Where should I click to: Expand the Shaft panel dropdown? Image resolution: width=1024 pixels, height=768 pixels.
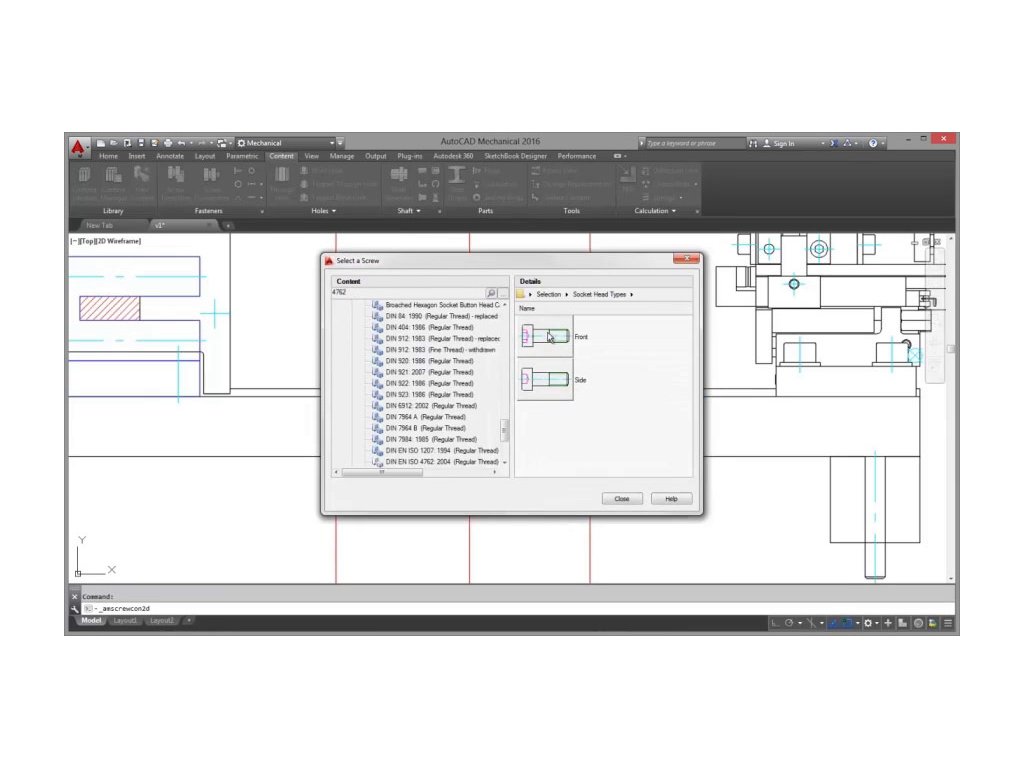point(409,211)
